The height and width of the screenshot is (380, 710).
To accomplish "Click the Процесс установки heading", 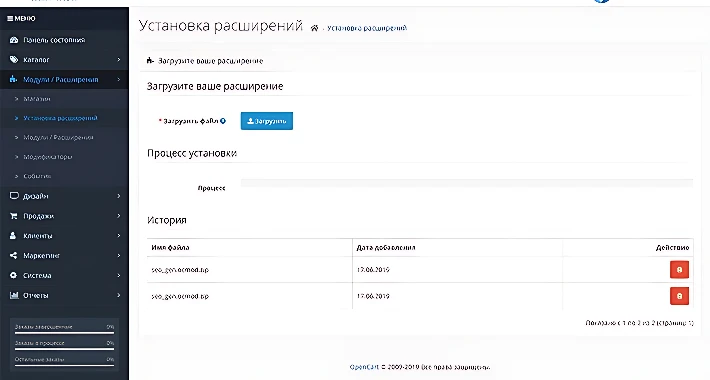I will pos(192,153).
